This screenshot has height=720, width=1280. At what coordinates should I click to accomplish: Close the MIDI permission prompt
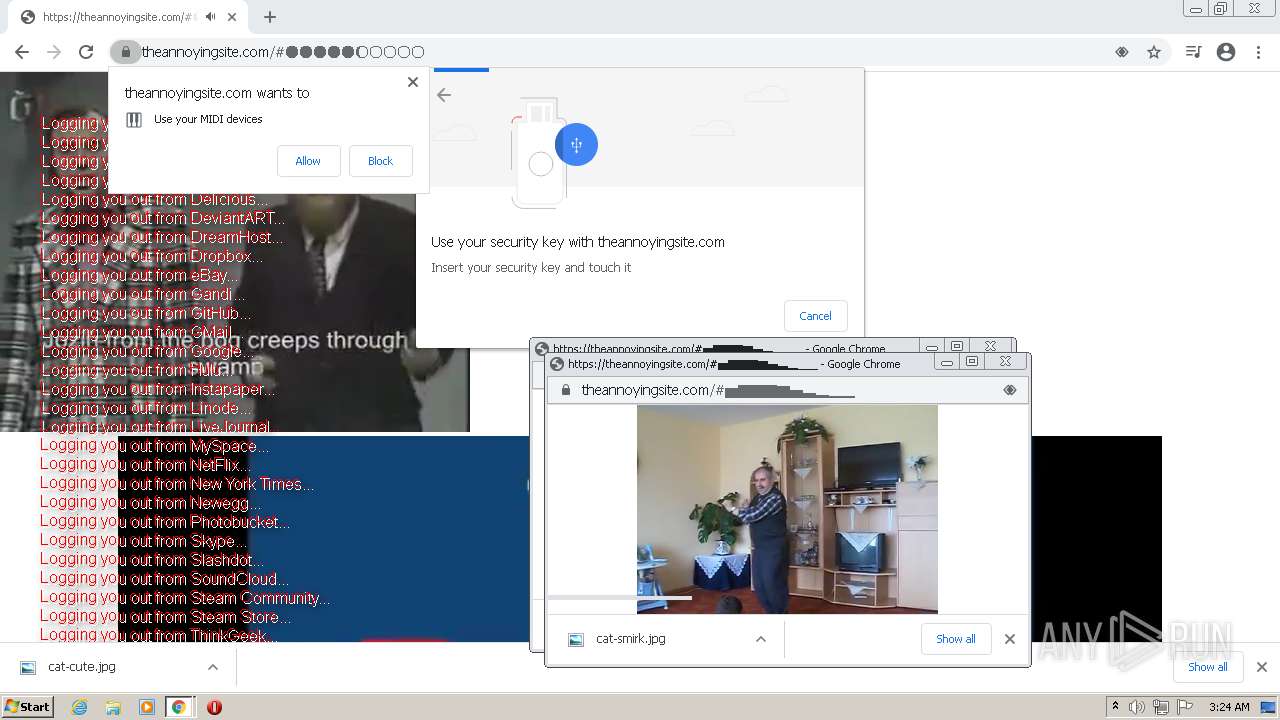tap(413, 82)
